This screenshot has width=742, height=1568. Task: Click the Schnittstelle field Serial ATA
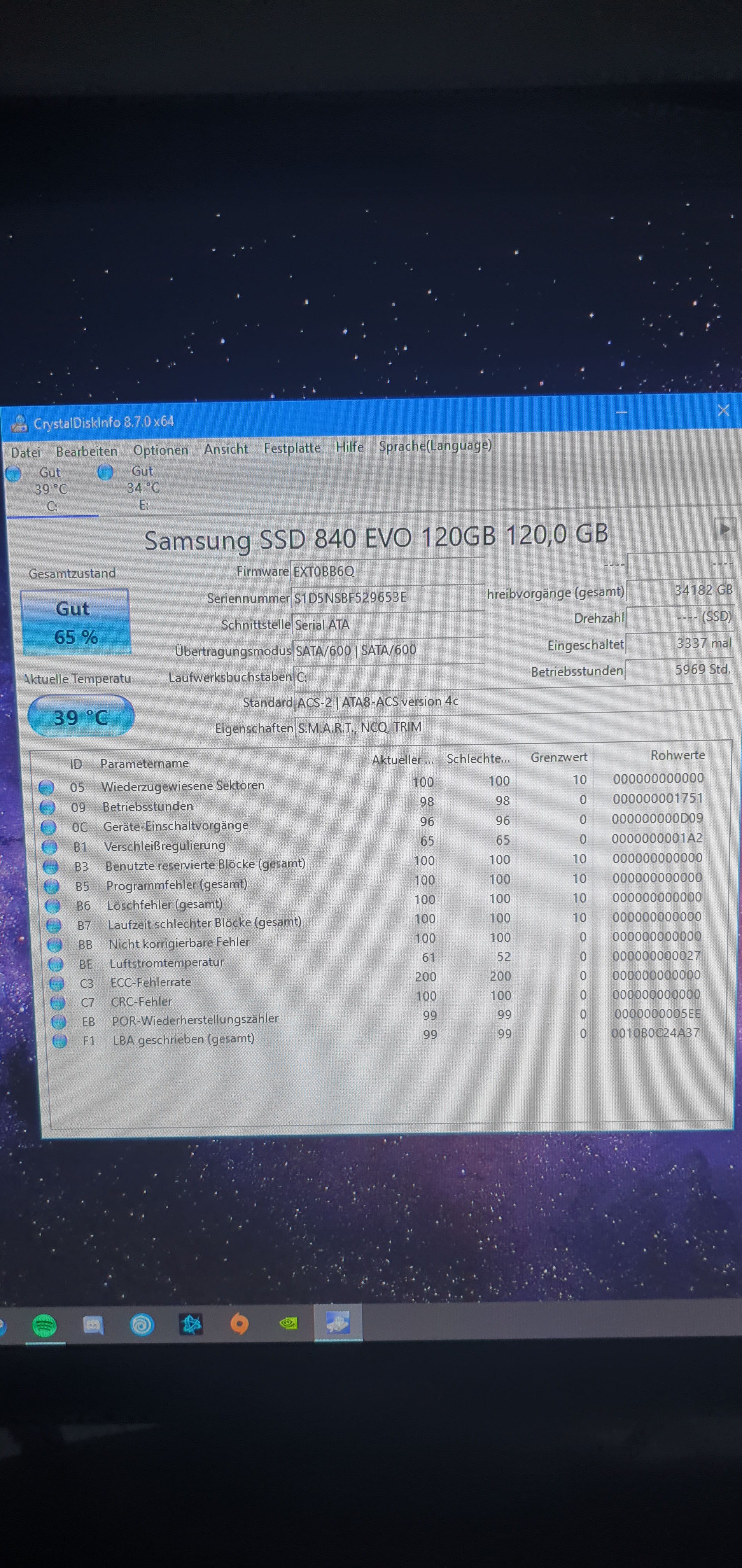(388, 624)
